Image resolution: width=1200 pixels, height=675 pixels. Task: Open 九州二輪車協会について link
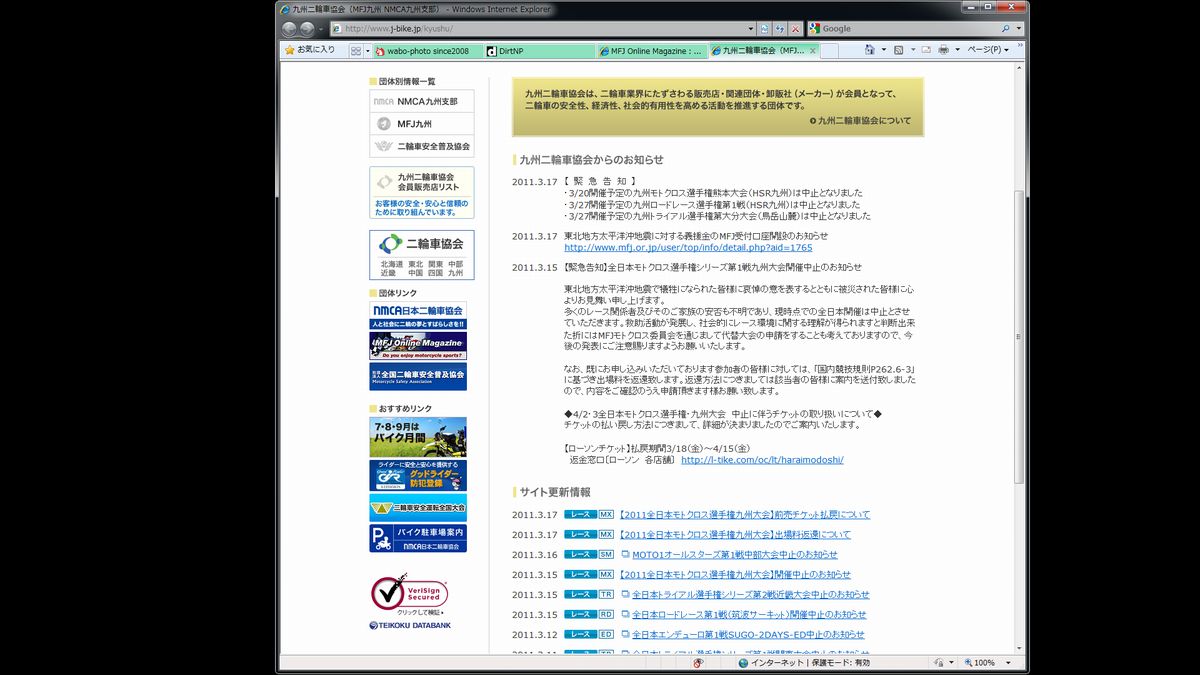860,120
